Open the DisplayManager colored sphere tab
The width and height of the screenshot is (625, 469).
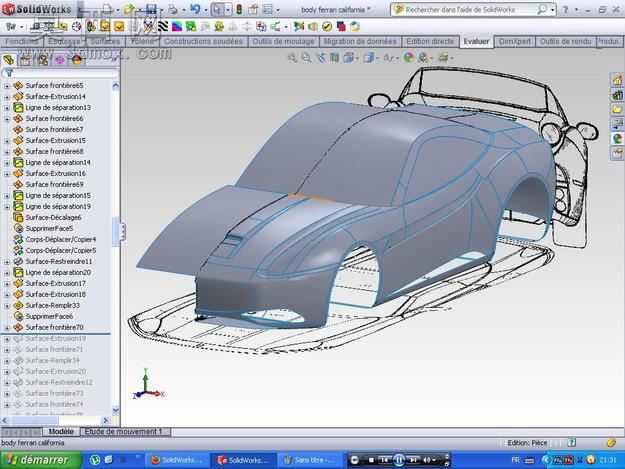point(77,60)
